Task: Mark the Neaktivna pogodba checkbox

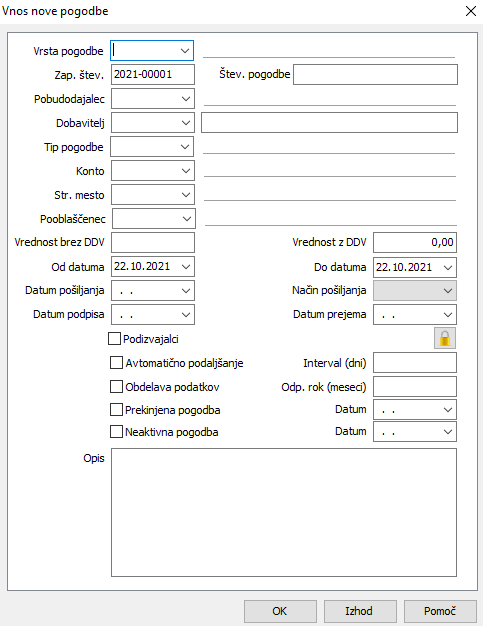Action: pyautogui.click(x=116, y=432)
